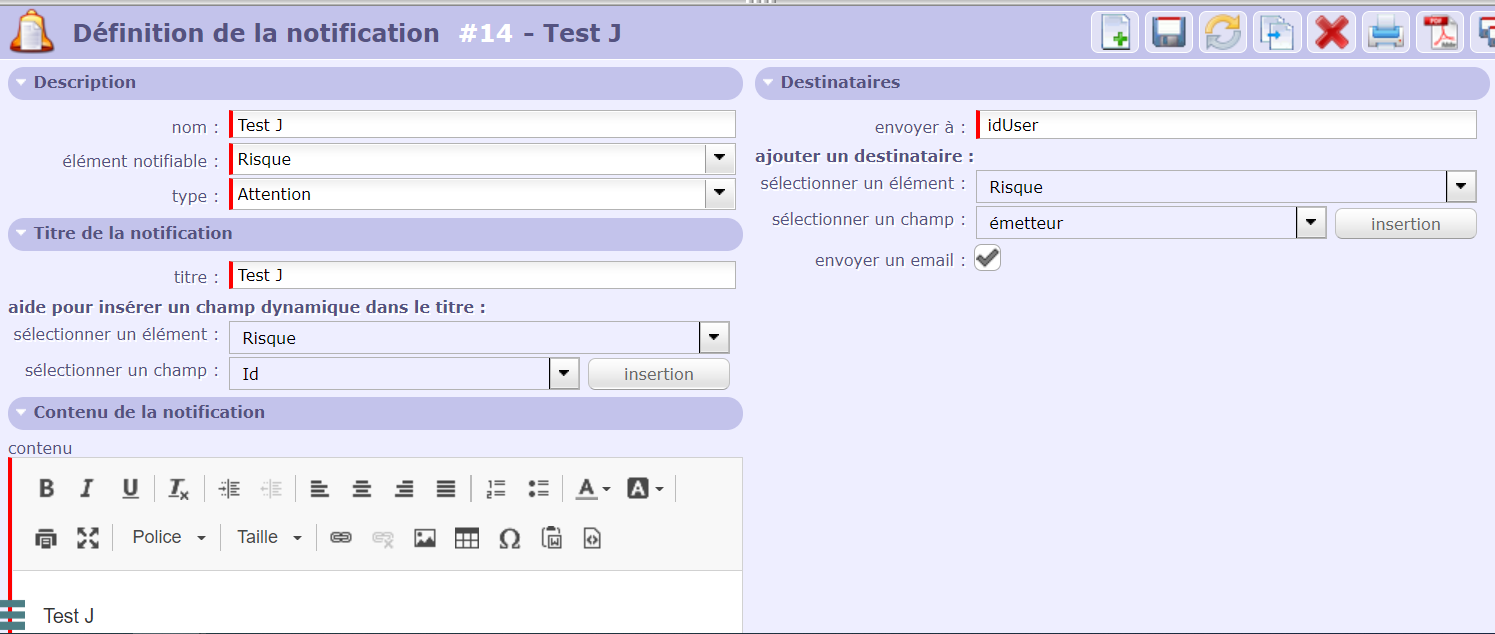This screenshot has height=634, width=1495.
Task: Click the insertion button under Destinataires
Action: coord(1405,224)
